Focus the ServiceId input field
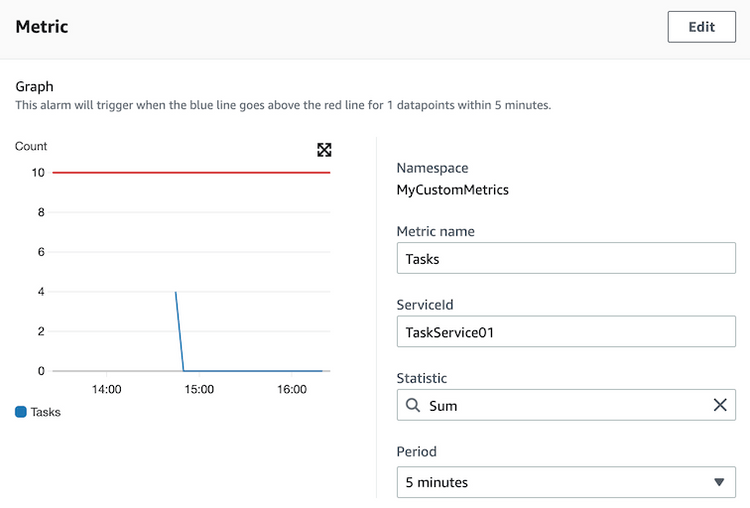 click(x=566, y=331)
